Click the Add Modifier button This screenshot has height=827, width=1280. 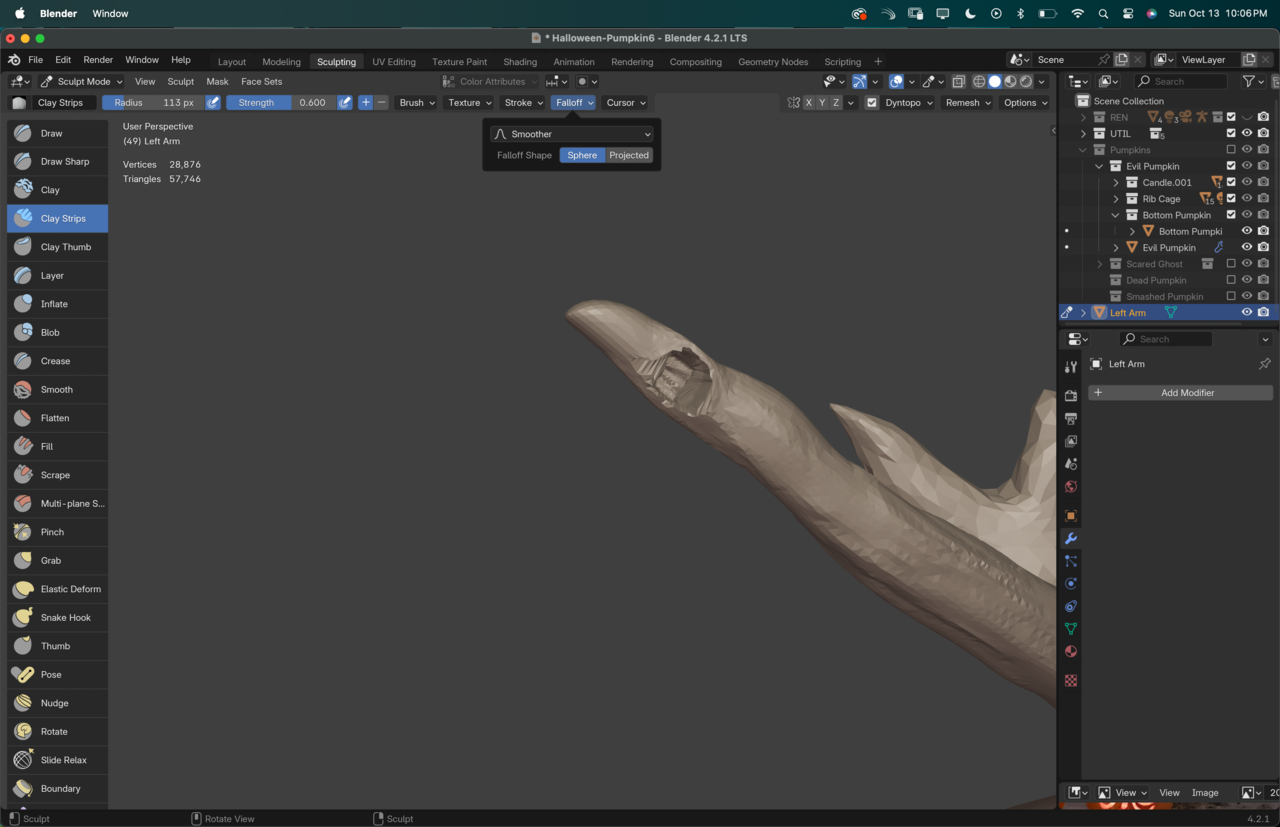click(x=1180, y=393)
